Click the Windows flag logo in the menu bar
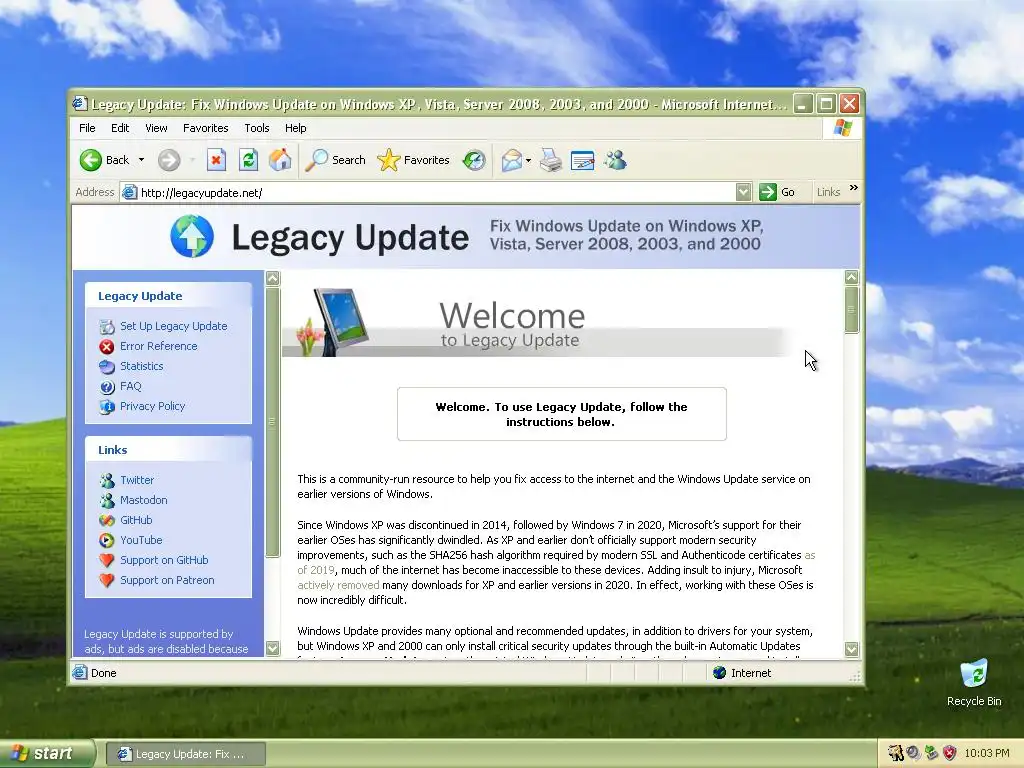Screen dimensions: 1024x768 (x=842, y=128)
